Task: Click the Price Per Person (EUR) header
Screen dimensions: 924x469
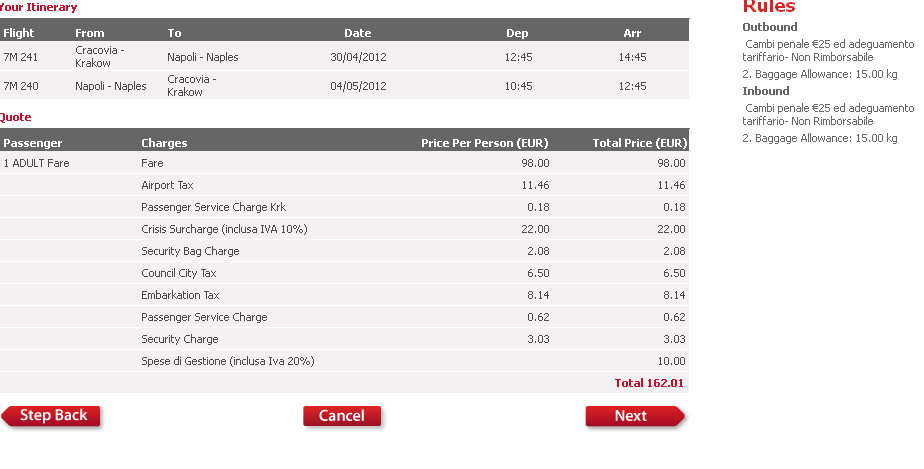Action: [484, 143]
